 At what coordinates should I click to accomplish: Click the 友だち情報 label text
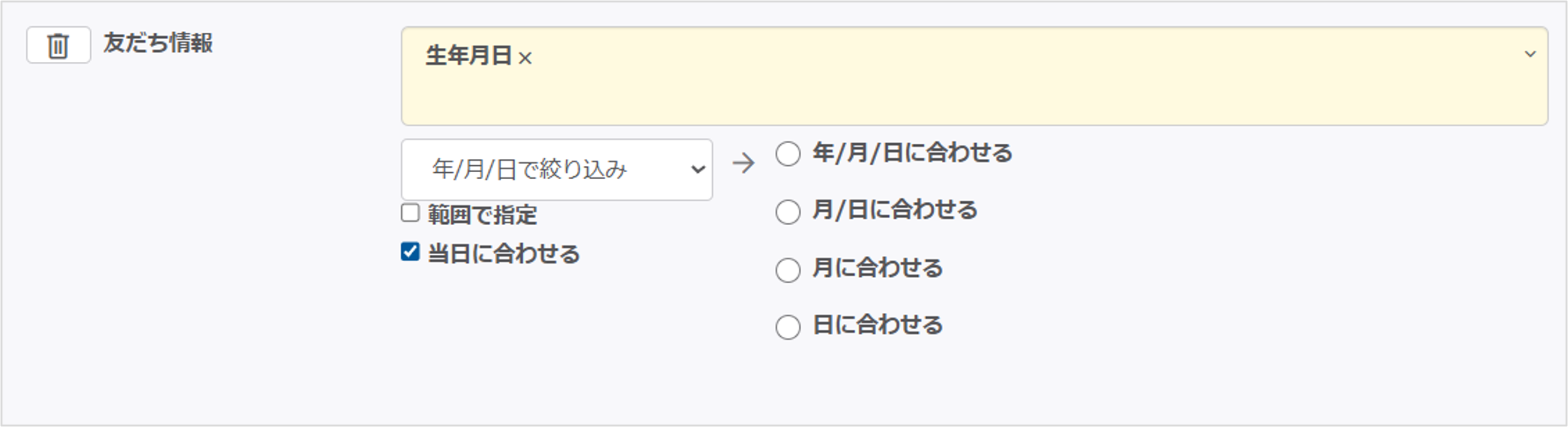coord(158,44)
